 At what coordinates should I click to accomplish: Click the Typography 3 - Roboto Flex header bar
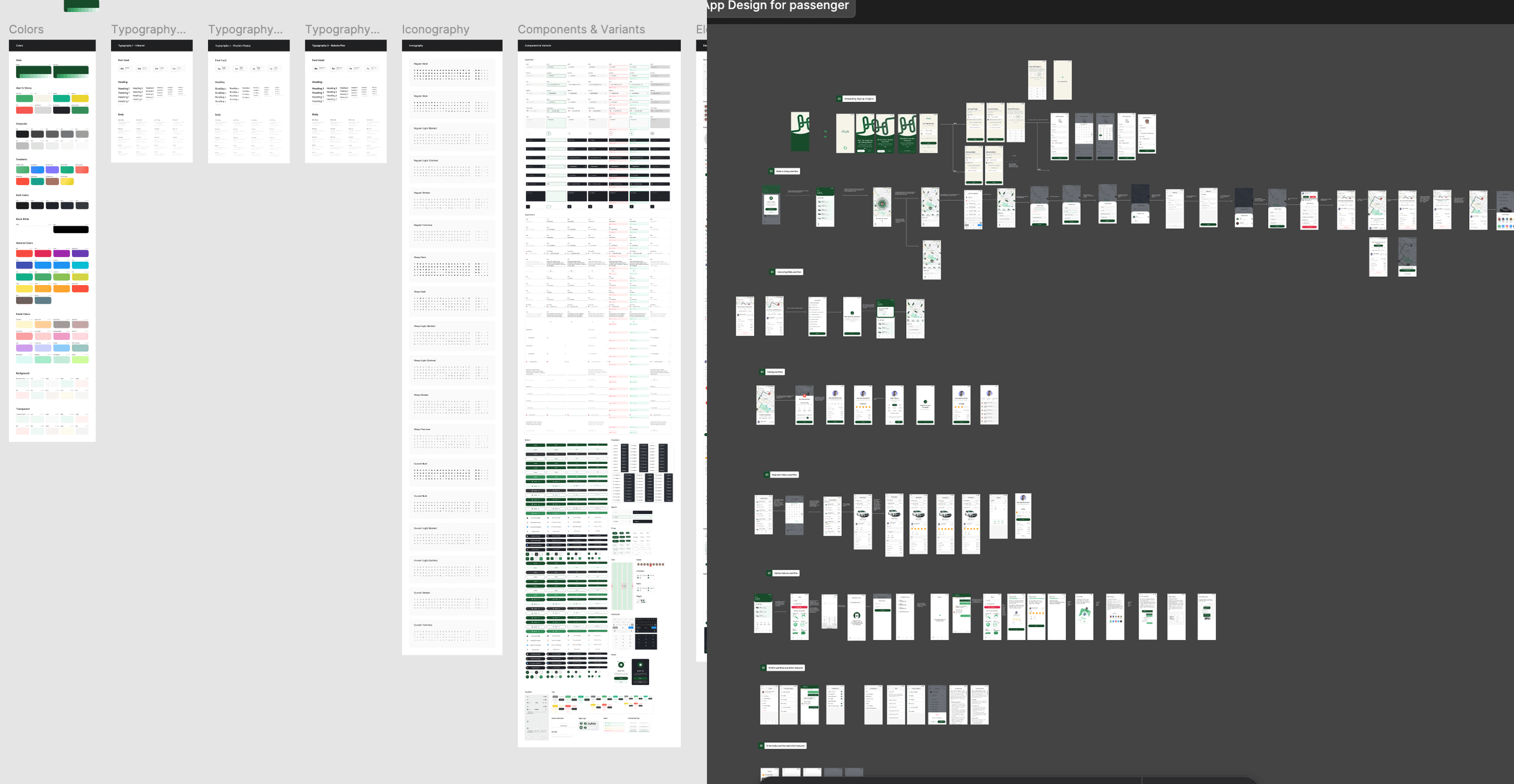click(345, 45)
